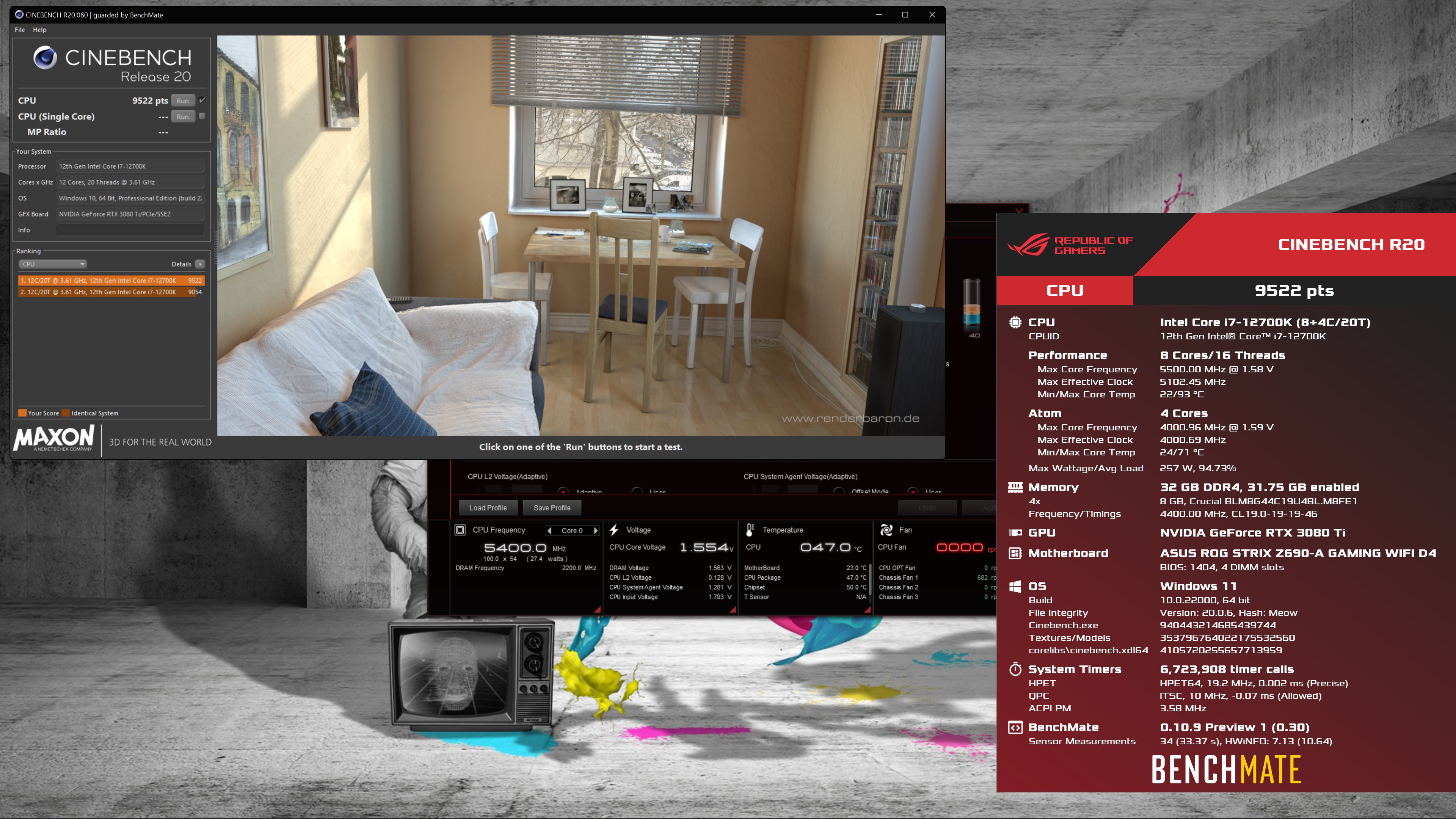Run the CPU multi-core test
Image resolution: width=1456 pixels, height=819 pixels.
click(182, 100)
